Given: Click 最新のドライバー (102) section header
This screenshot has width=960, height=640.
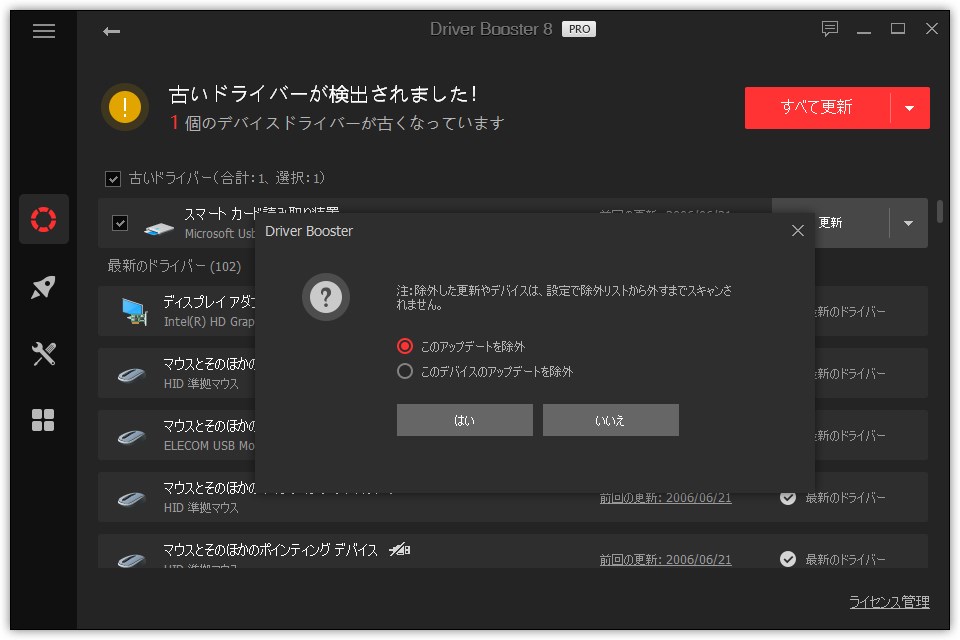Looking at the screenshot, I should coord(174,266).
